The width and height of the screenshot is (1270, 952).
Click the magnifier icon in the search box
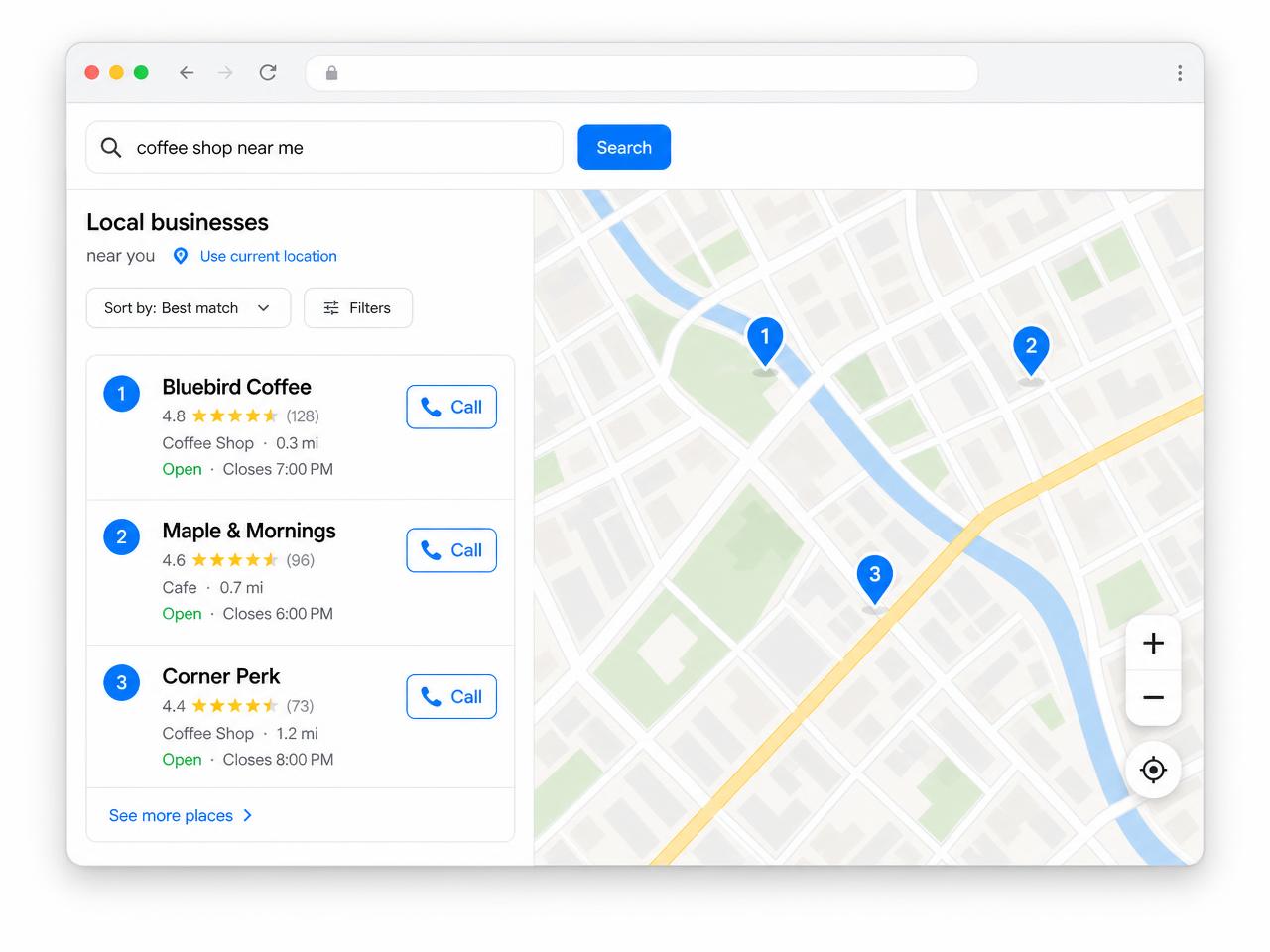[111, 148]
